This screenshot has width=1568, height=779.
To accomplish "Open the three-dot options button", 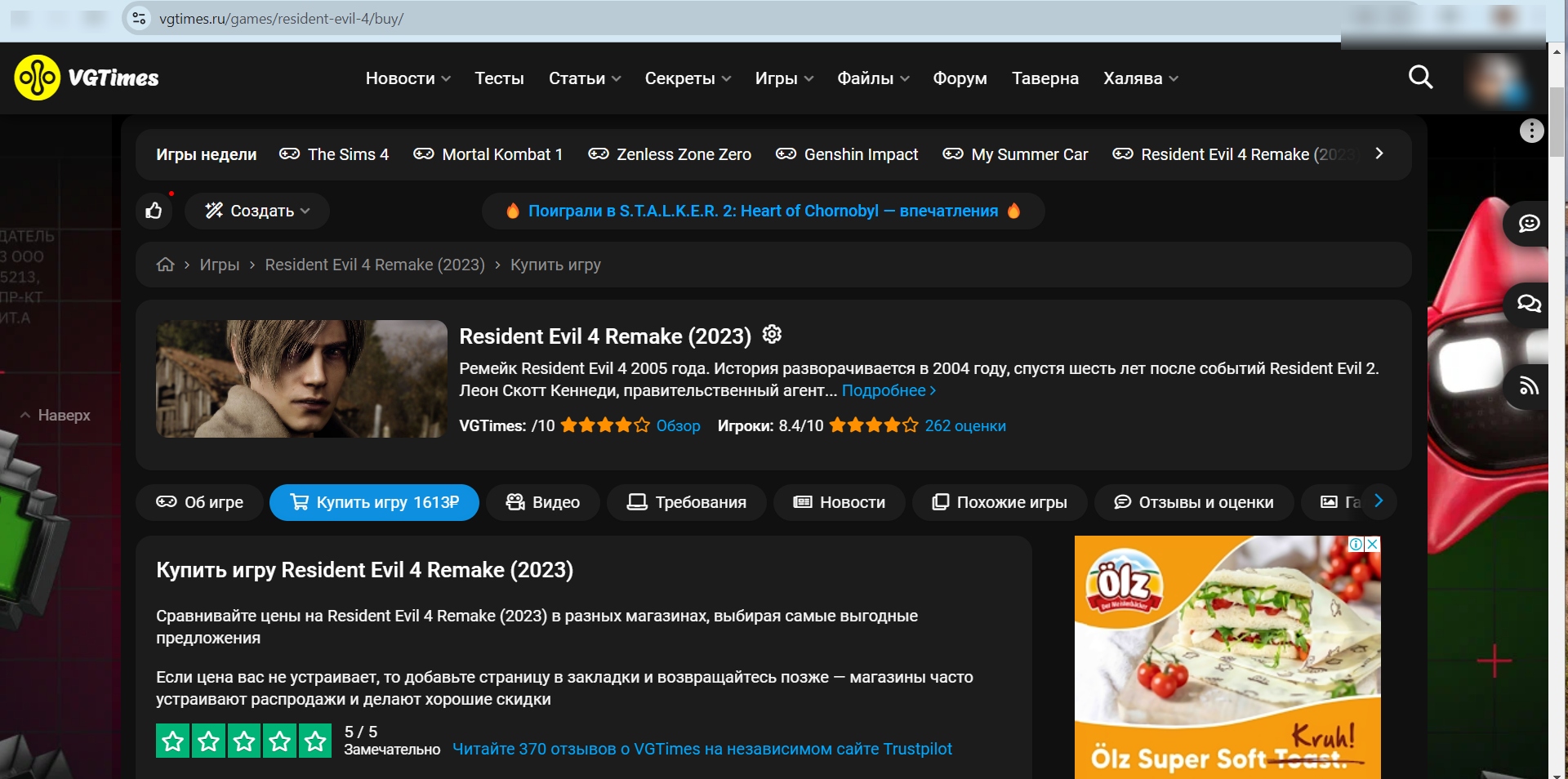I will coord(1531,131).
